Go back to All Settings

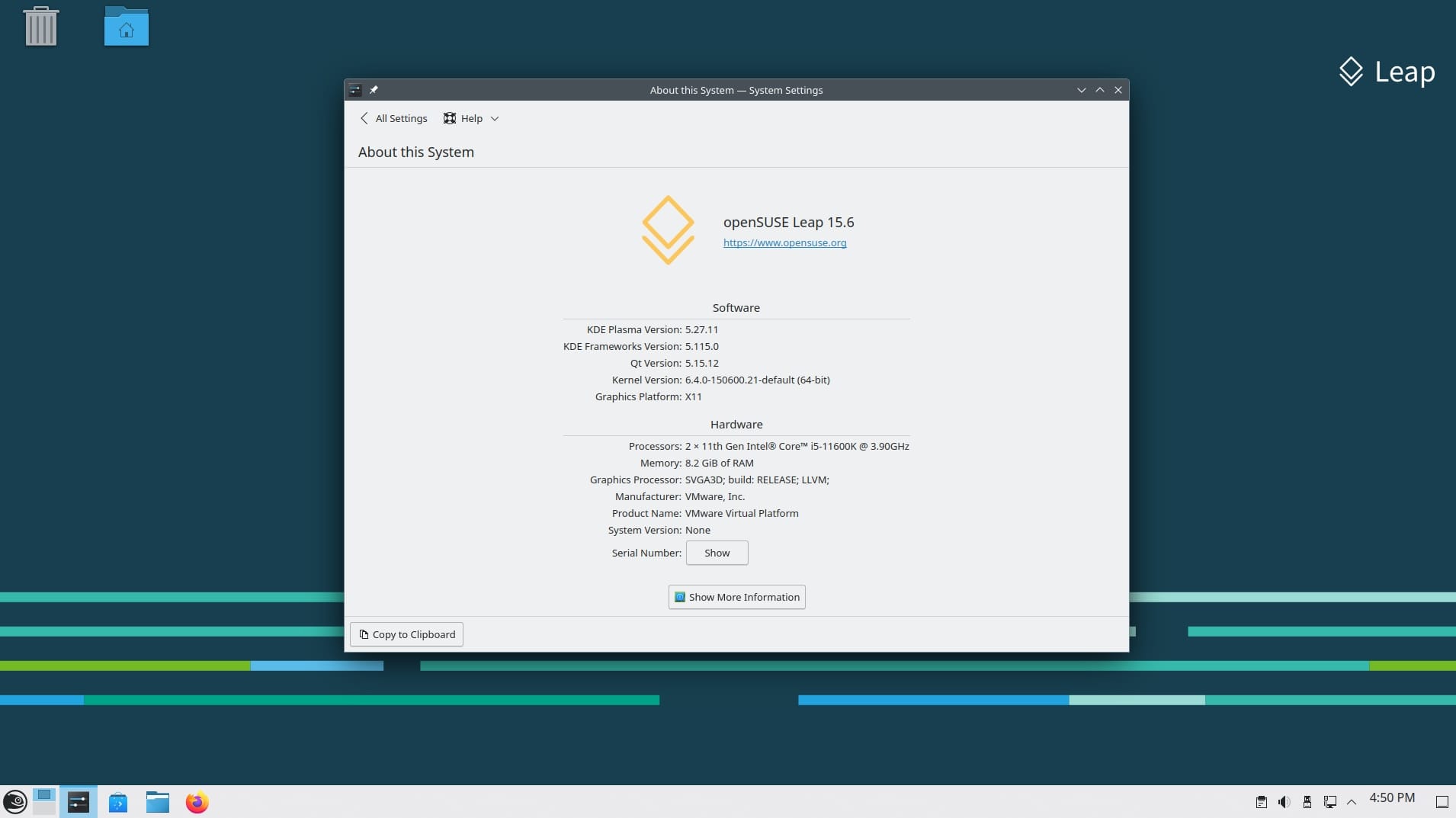(x=393, y=118)
